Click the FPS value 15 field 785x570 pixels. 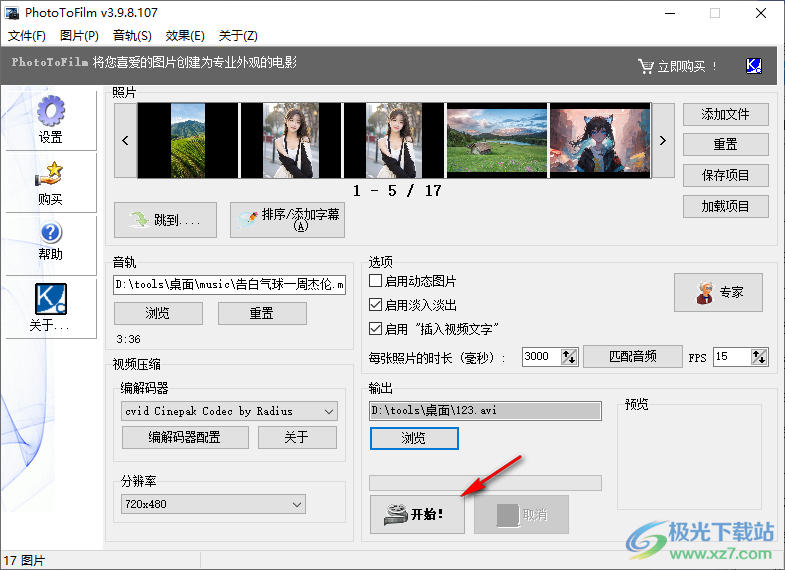coord(732,357)
